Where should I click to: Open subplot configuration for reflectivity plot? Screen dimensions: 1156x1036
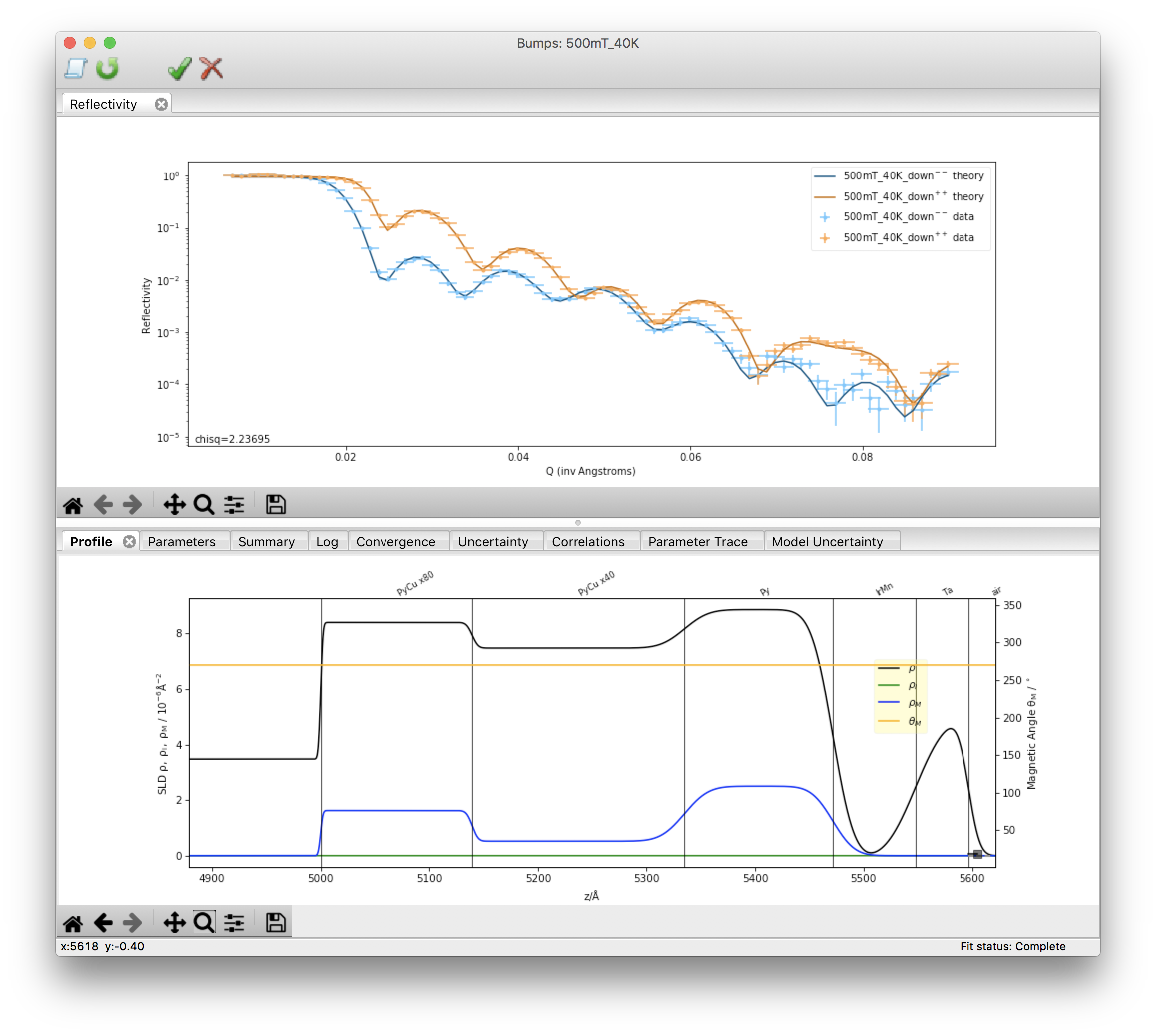click(234, 505)
